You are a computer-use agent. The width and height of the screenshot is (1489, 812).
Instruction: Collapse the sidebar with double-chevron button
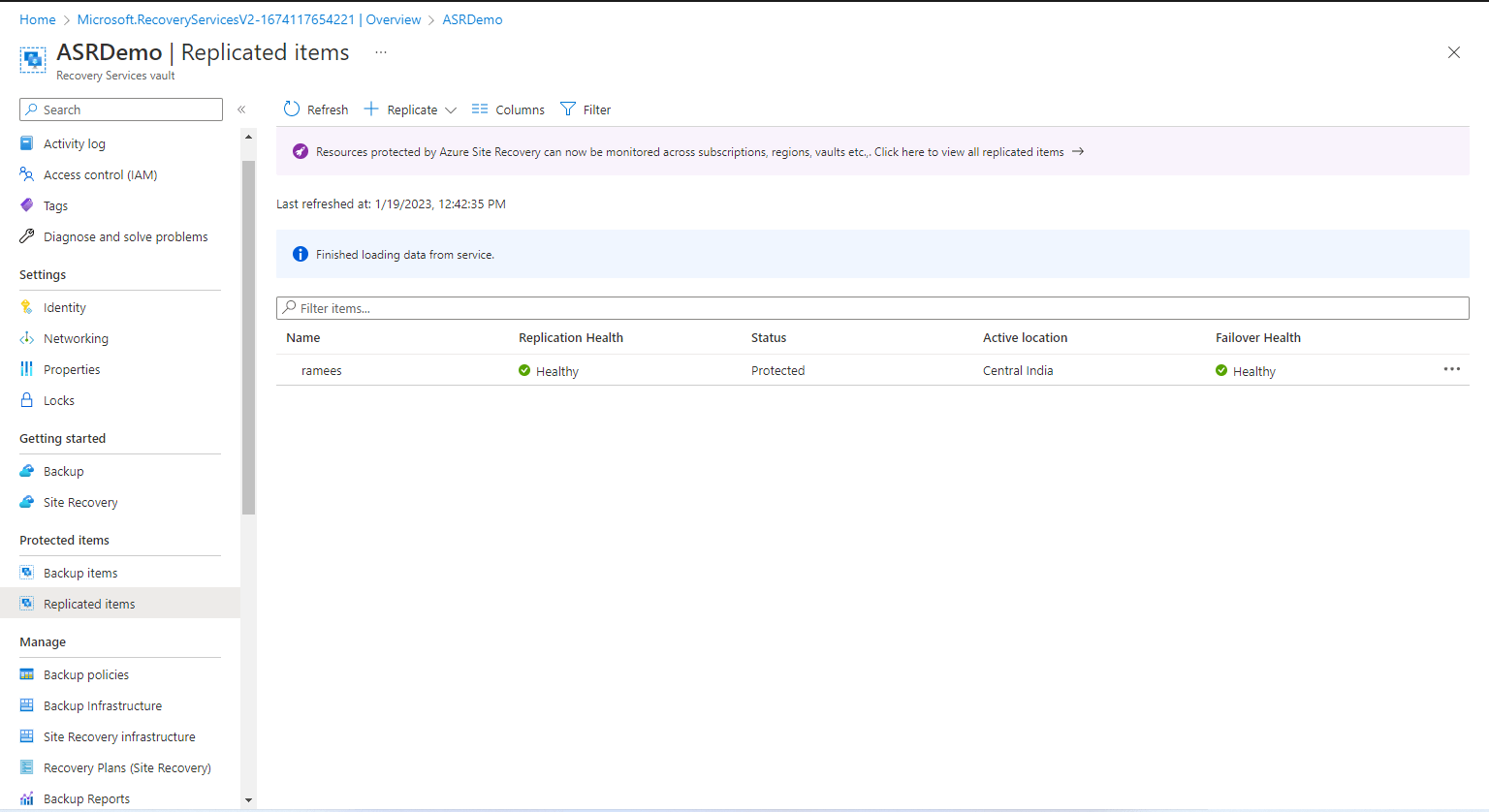click(x=241, y=109)
